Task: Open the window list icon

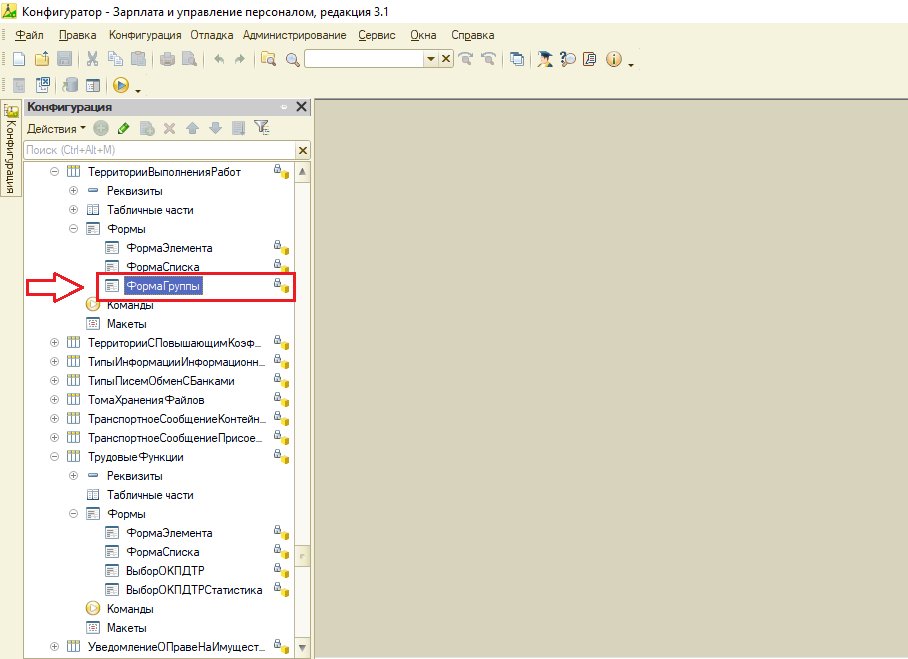Action: pyautogui.click(x=517, y=59)
